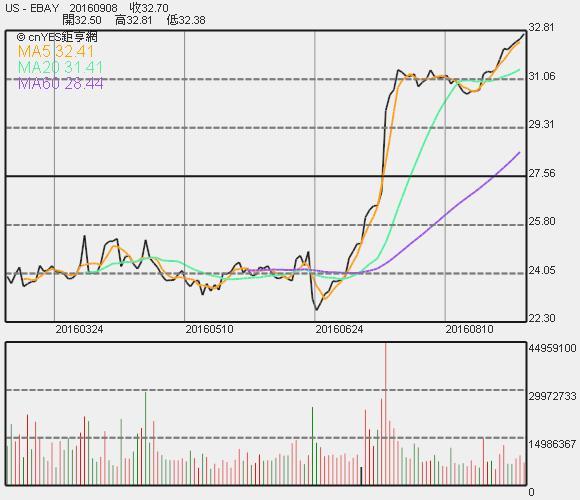Click the 32.81 top price axis label

tap(542, 27)
